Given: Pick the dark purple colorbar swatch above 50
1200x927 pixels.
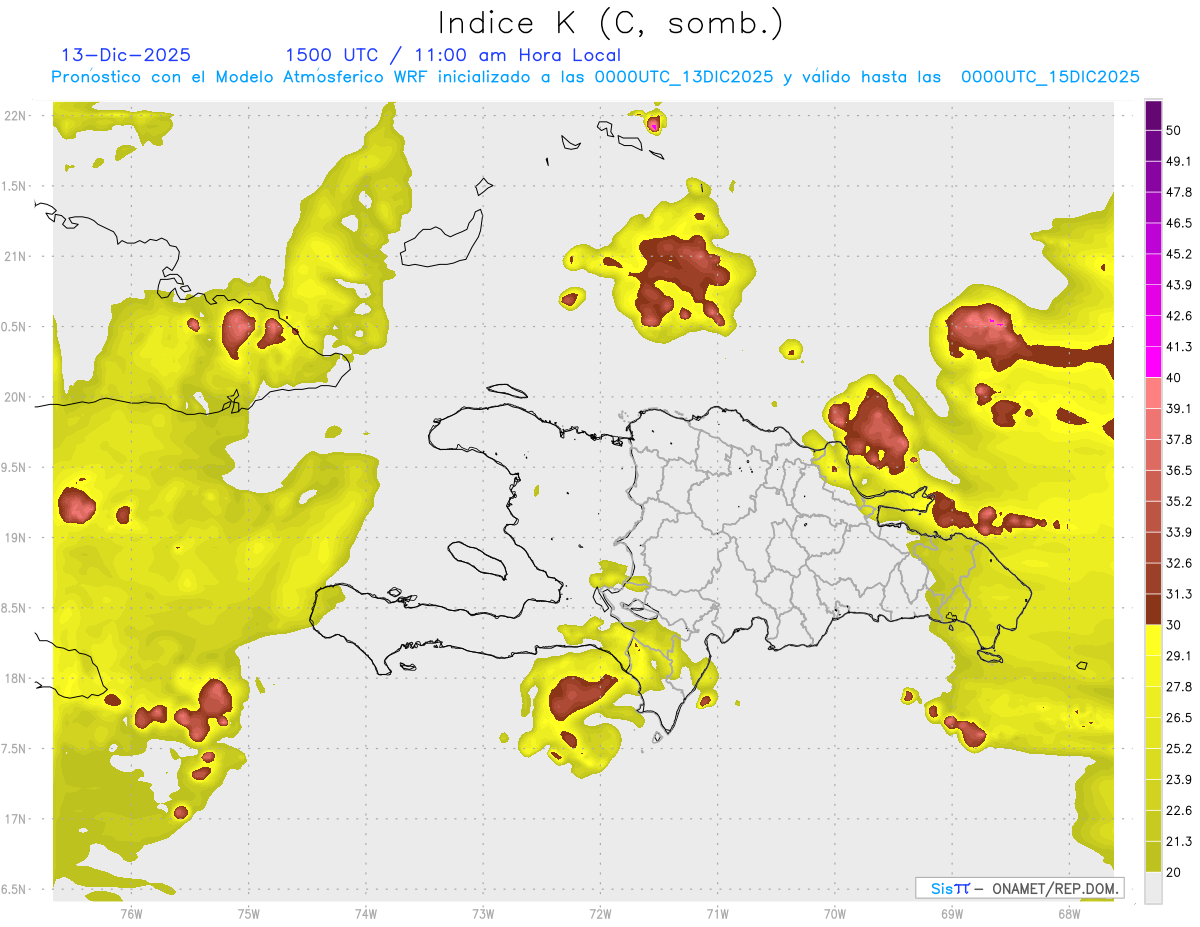Looking at the screenshot, I should click(x=1154, y=115).
